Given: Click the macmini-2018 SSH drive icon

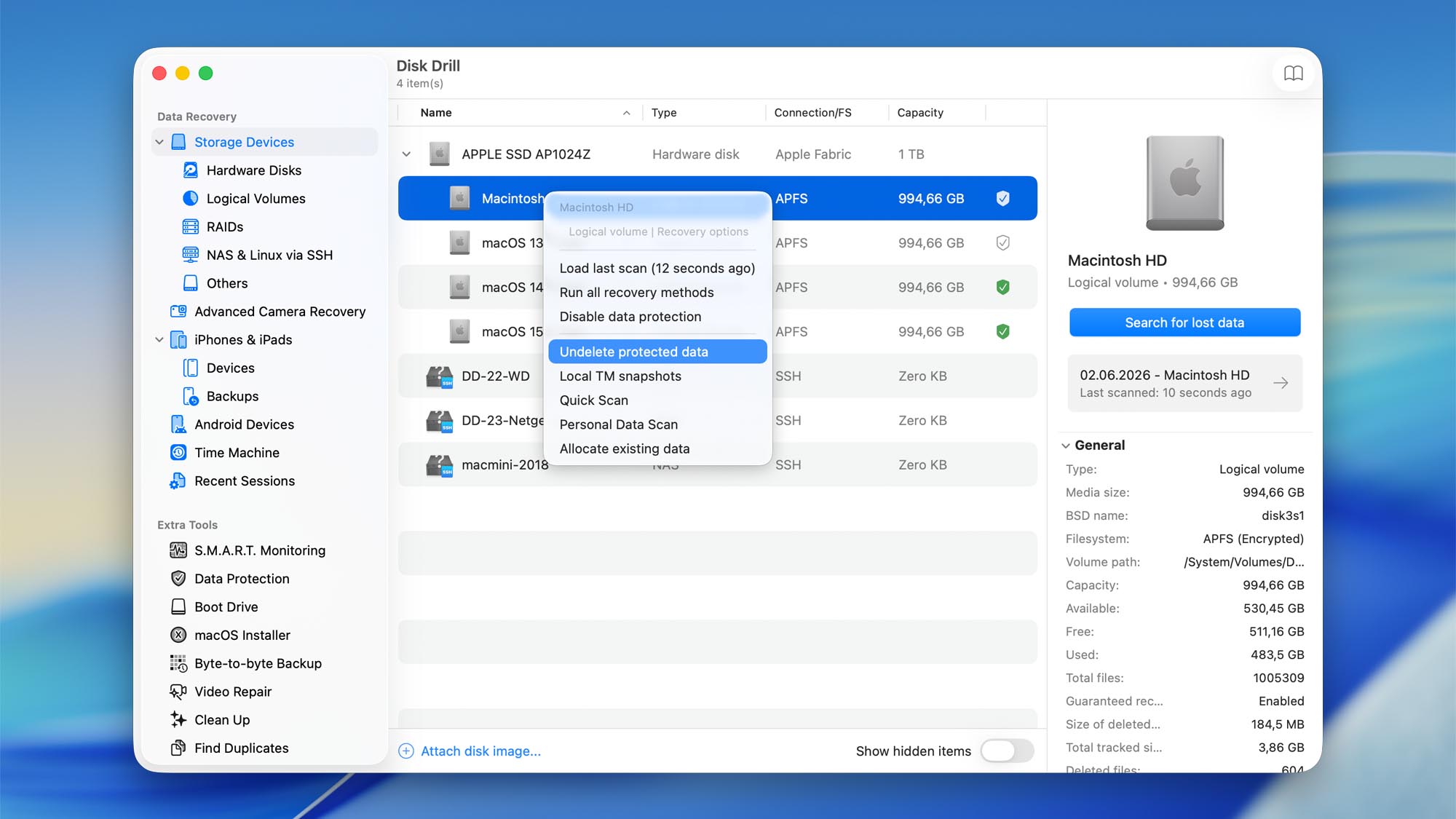Looking at the screenshot, I should point(440,465).
